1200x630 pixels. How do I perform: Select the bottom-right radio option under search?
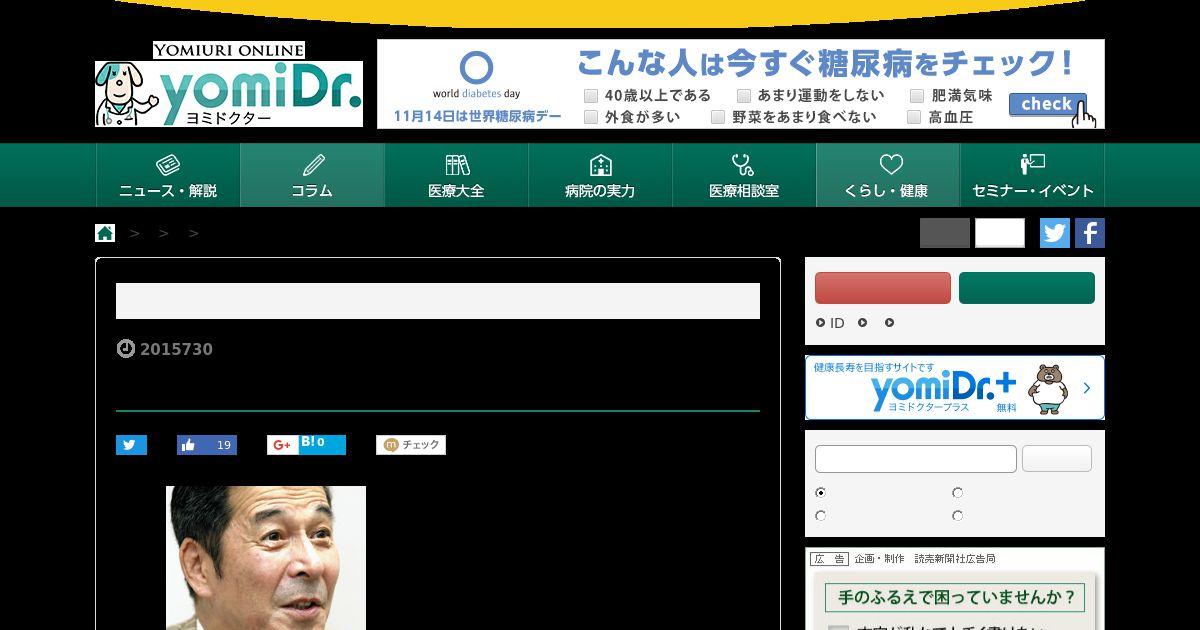pyautogui.click(x=958, y=516)
